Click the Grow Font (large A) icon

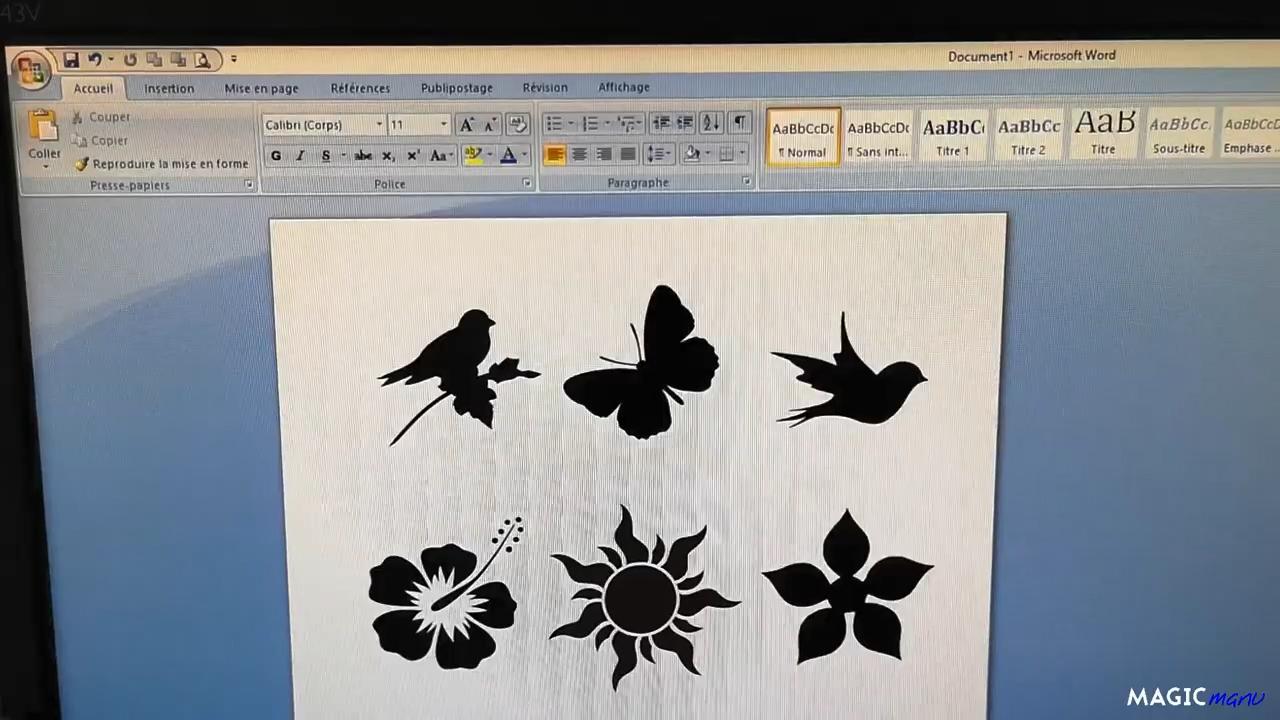467,124
